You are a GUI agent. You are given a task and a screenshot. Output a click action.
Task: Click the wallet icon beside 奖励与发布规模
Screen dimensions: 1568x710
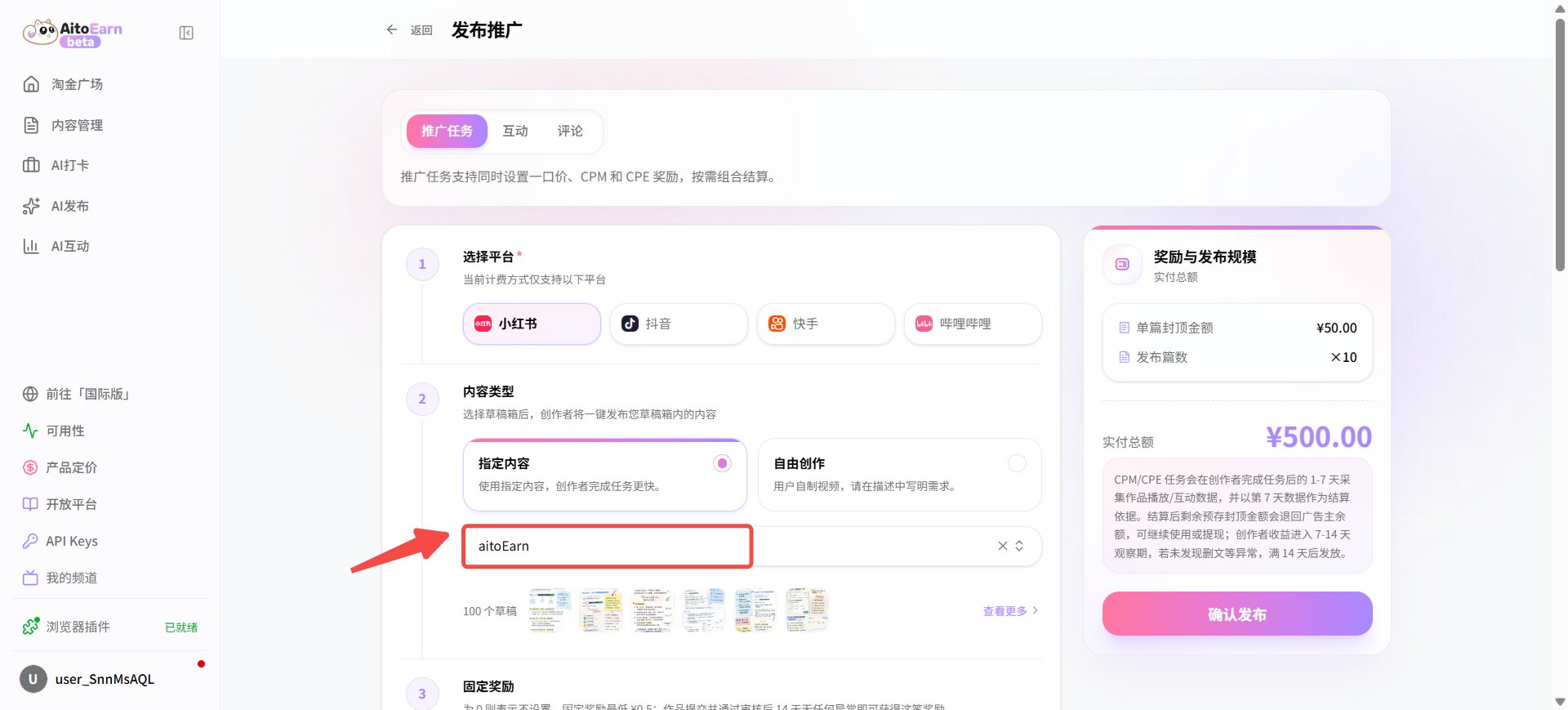[1122, 264]
